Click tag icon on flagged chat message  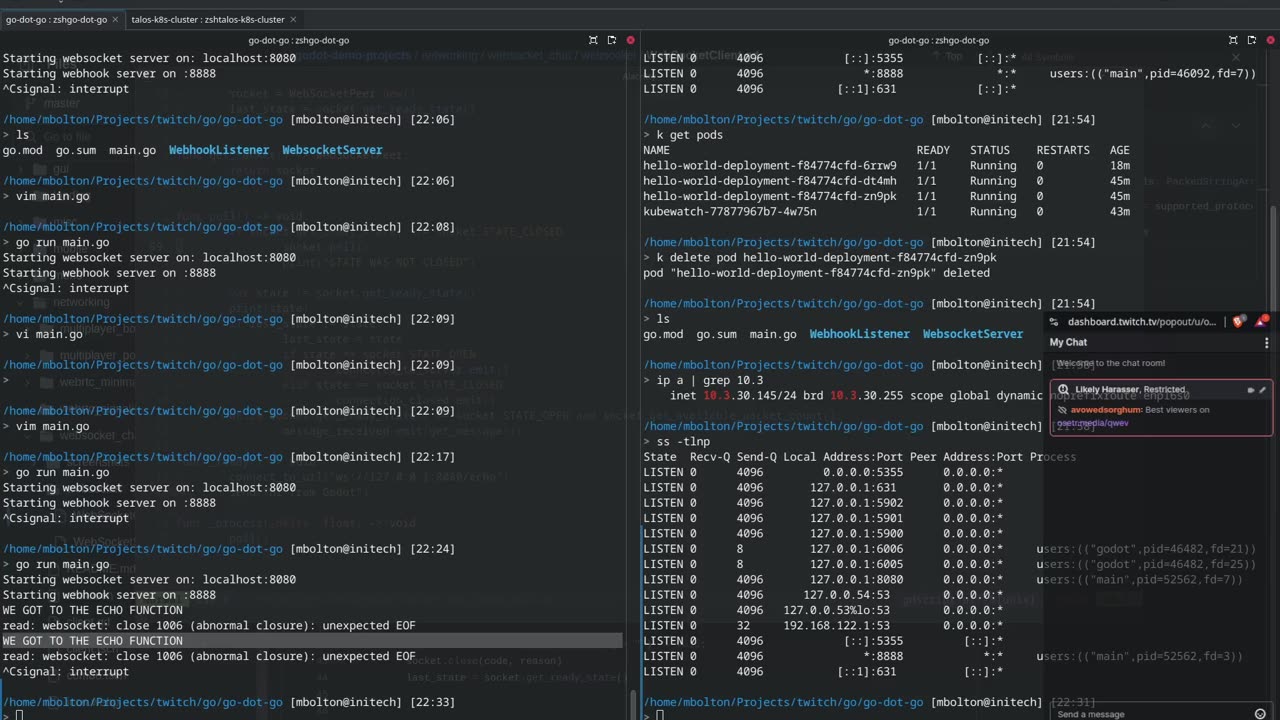1250,390
